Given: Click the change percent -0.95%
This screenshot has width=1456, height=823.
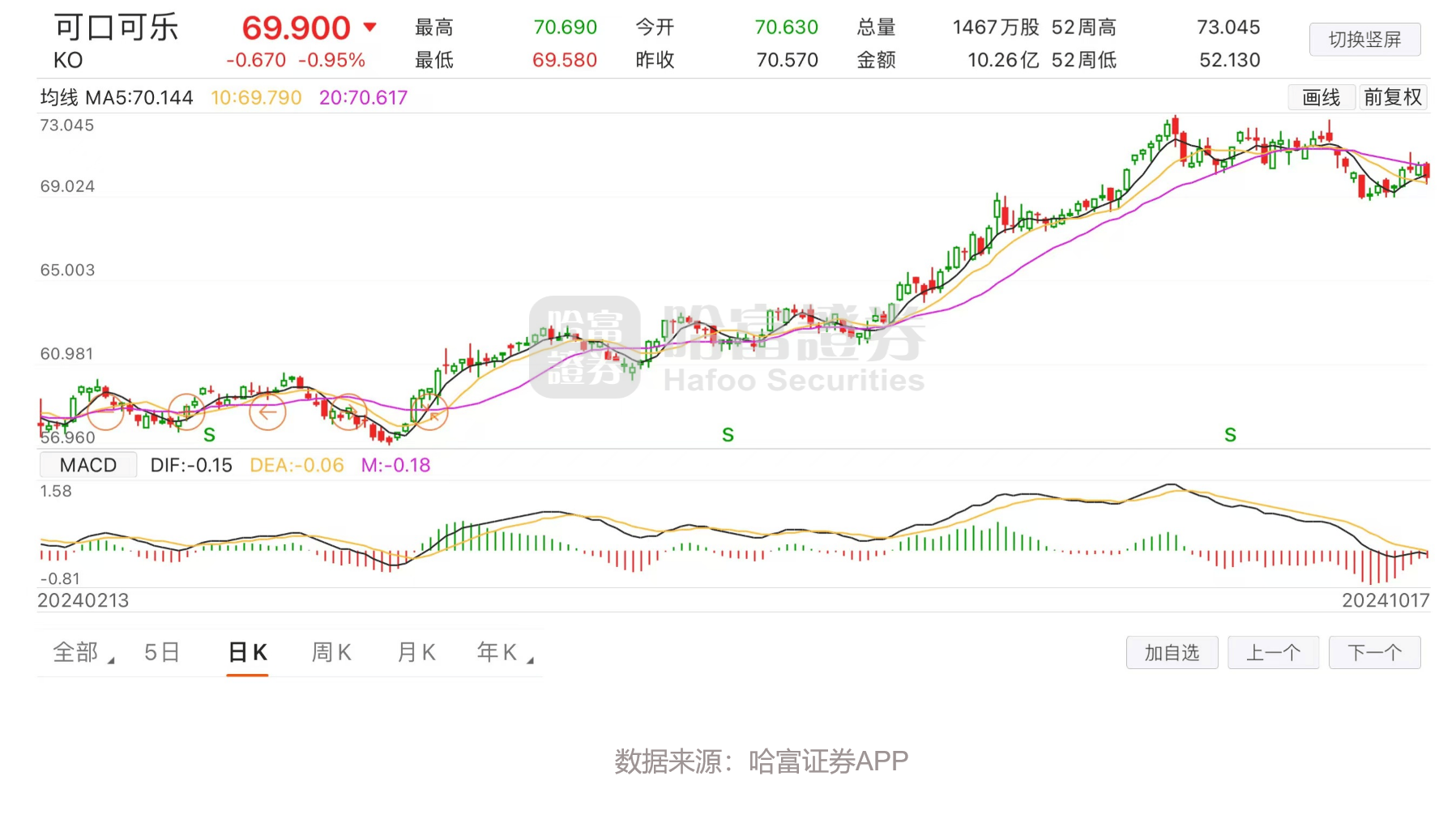Looking at the screenshot, I should (x=331, y=61).
